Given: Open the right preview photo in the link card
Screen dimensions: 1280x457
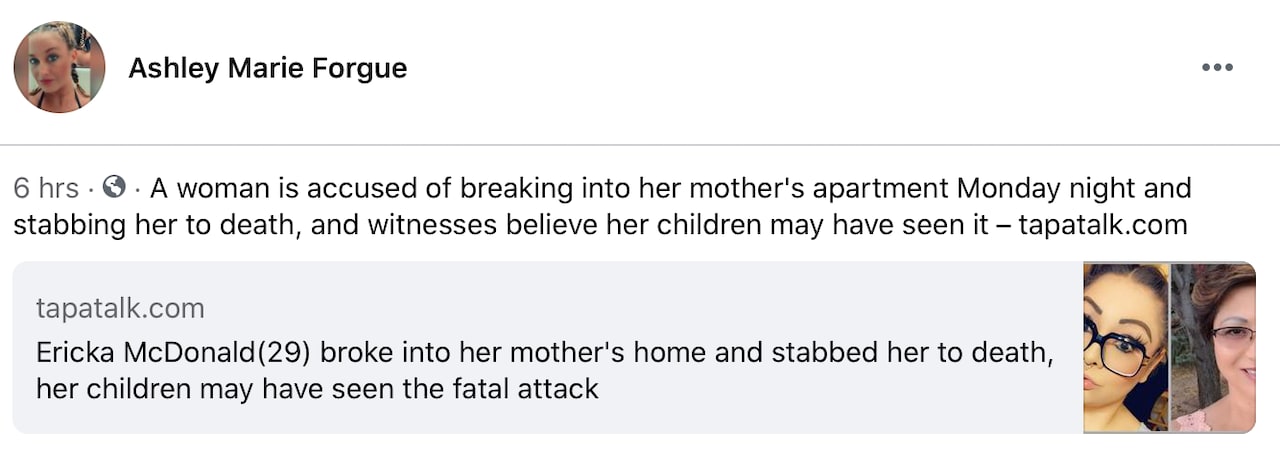Looking at the screenshot, I should [x=1213, y=347].
